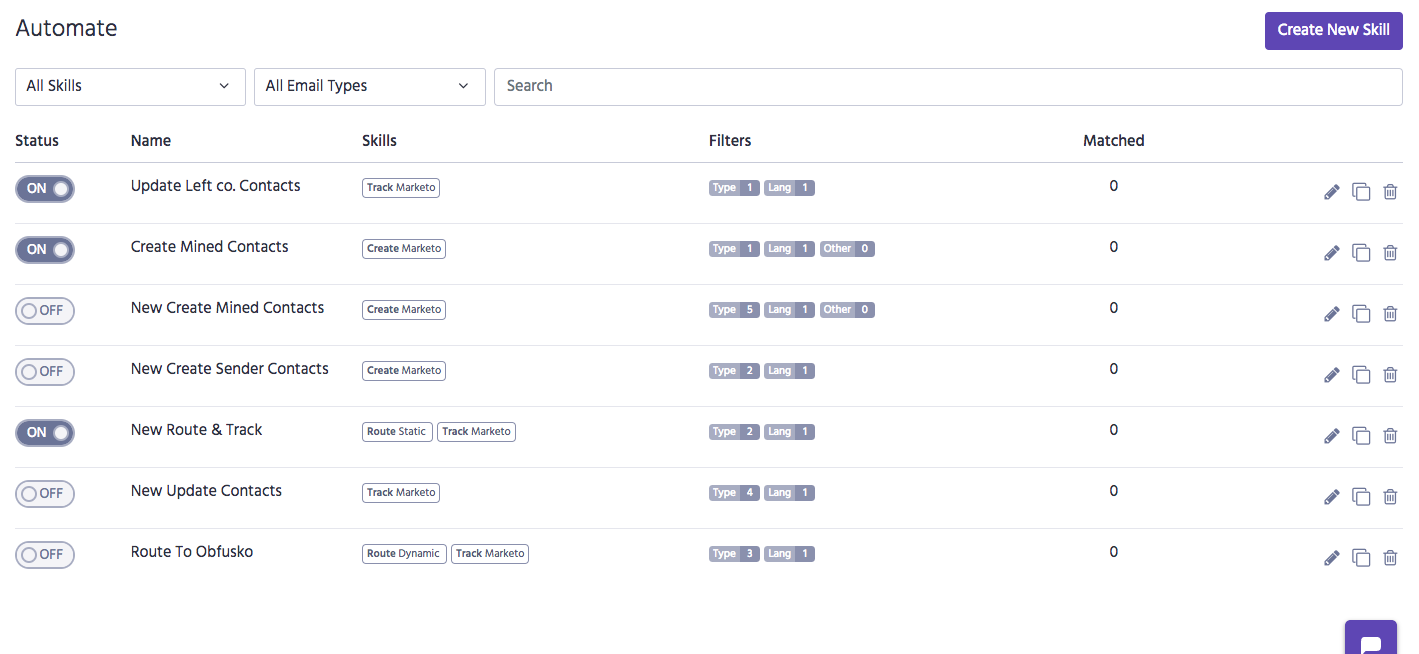Duplicate the New Route & Track skill
Image resolution: width=1419 pixels, height=654 pixels.
pos(1361,436)
